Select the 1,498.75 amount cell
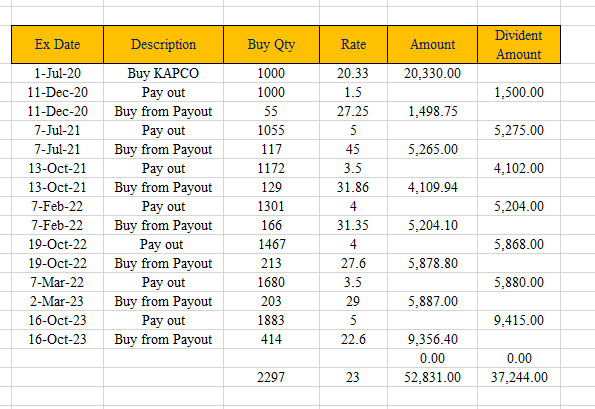Screen dimensions: 595x409 433,111
